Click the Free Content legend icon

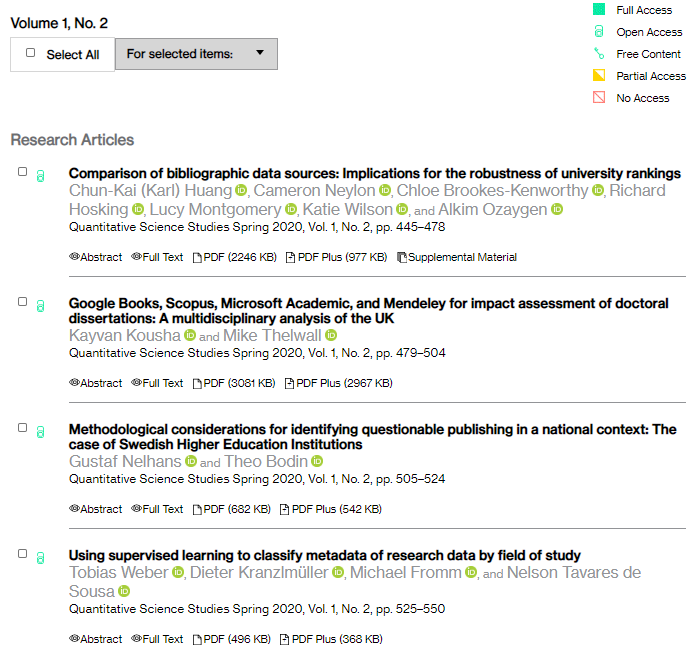[599, 53]
